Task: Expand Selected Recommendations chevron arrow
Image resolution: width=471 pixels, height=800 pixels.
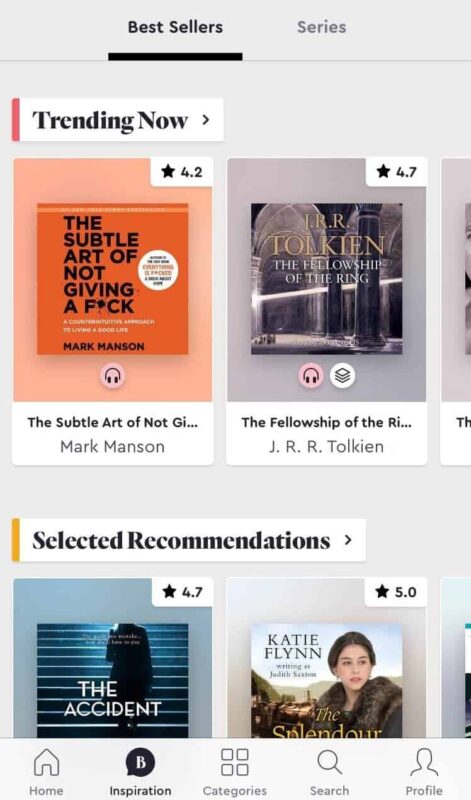Action: tap(348, 540)
